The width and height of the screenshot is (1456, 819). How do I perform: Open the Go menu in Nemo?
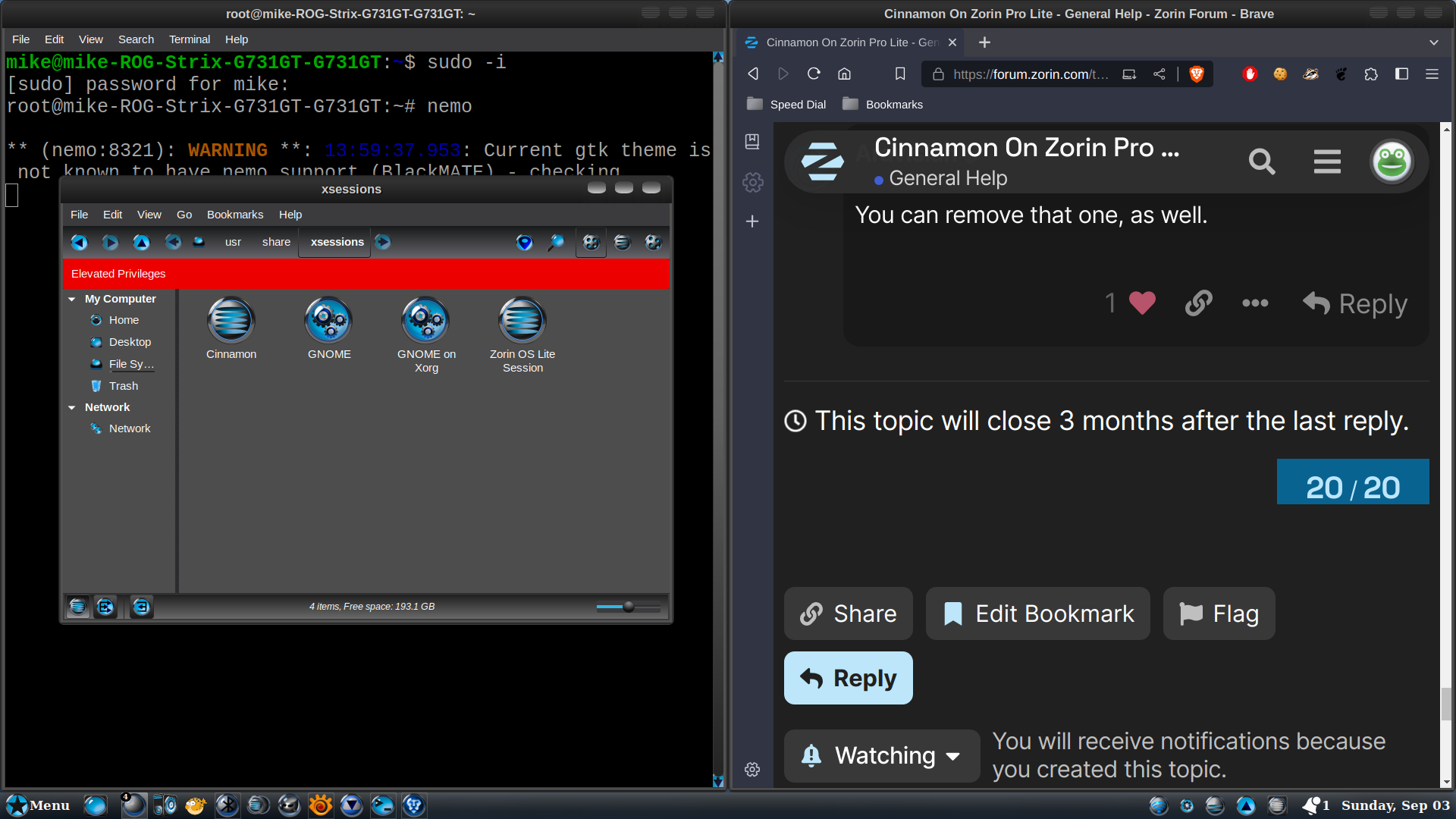[x=184, y=215]
